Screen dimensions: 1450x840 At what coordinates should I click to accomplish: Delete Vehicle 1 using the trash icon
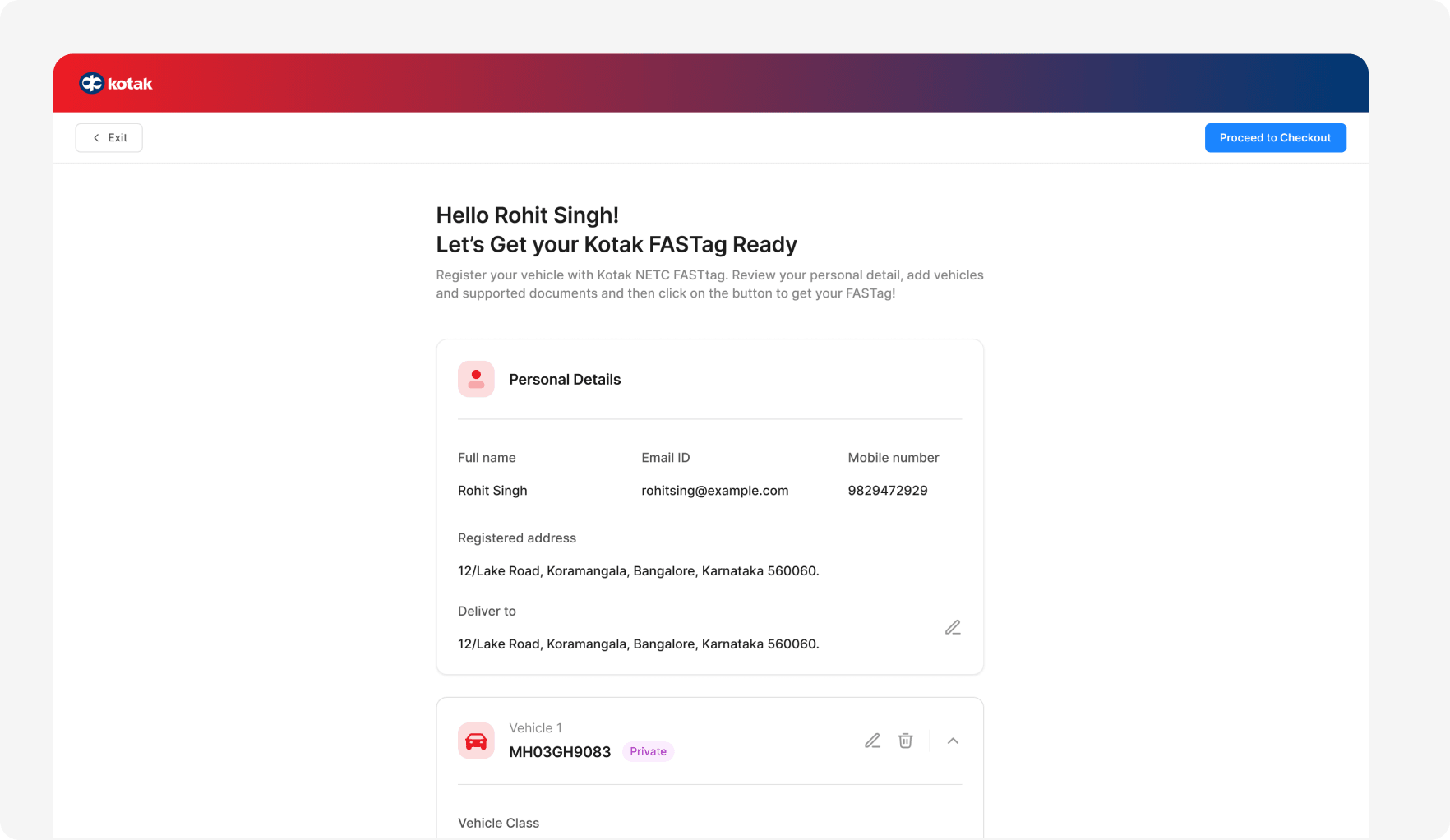point(905,741)
